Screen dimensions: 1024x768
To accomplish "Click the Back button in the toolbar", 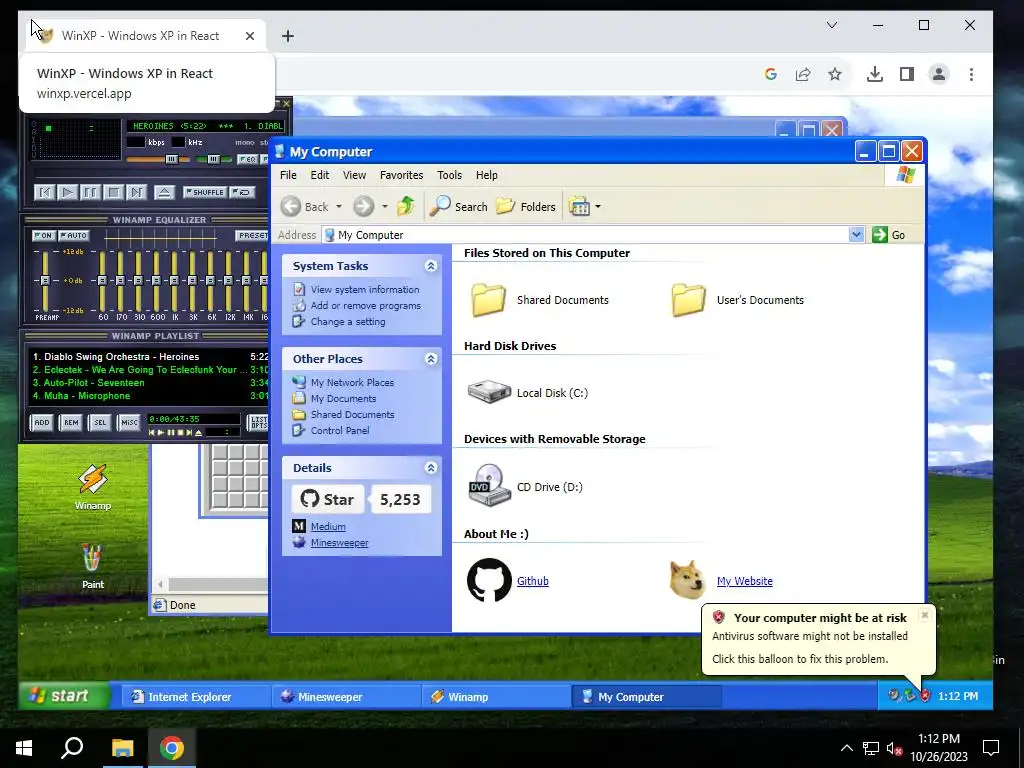I will (x=305, y=206).
